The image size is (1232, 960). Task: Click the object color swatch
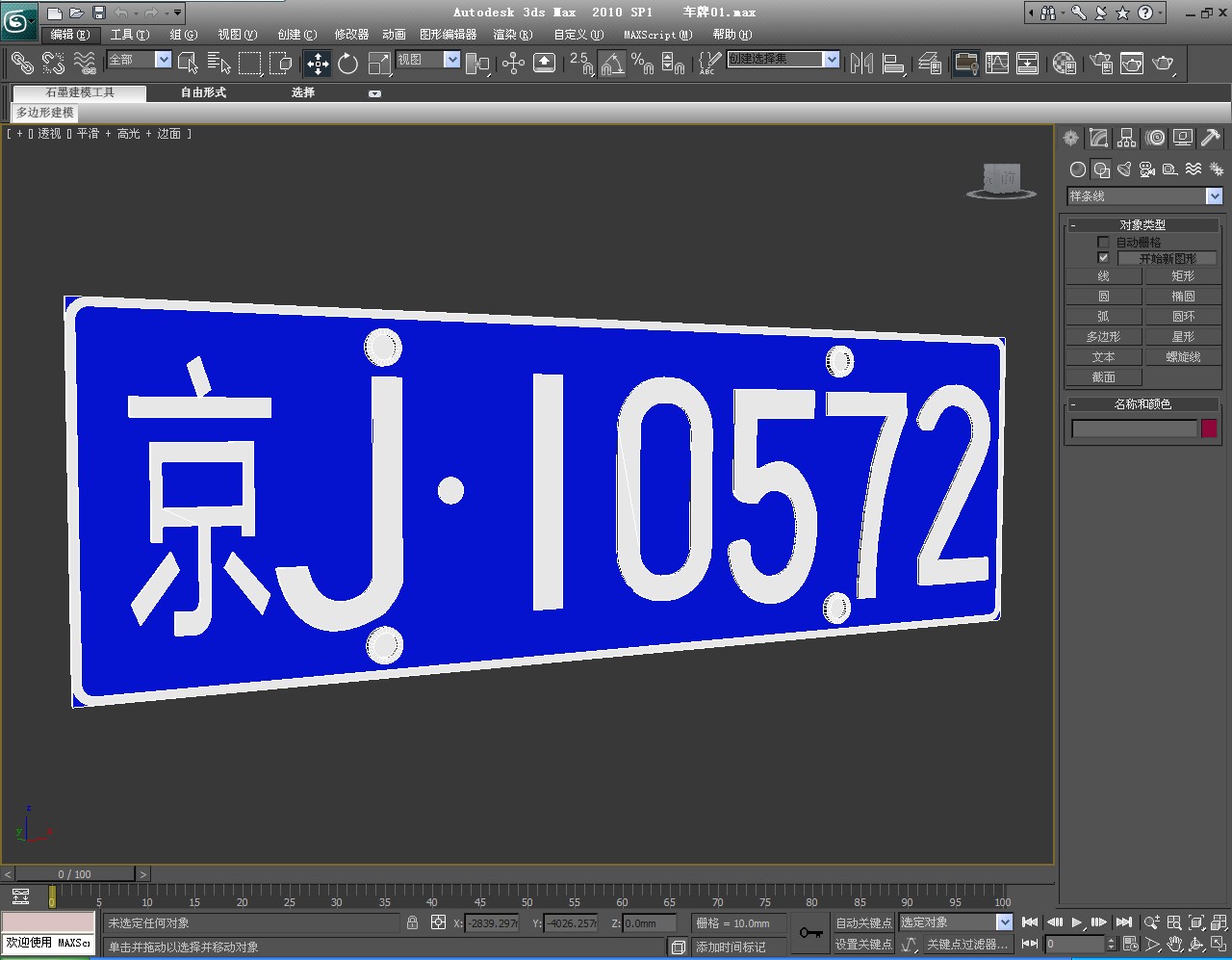[x=1209, y=428]
